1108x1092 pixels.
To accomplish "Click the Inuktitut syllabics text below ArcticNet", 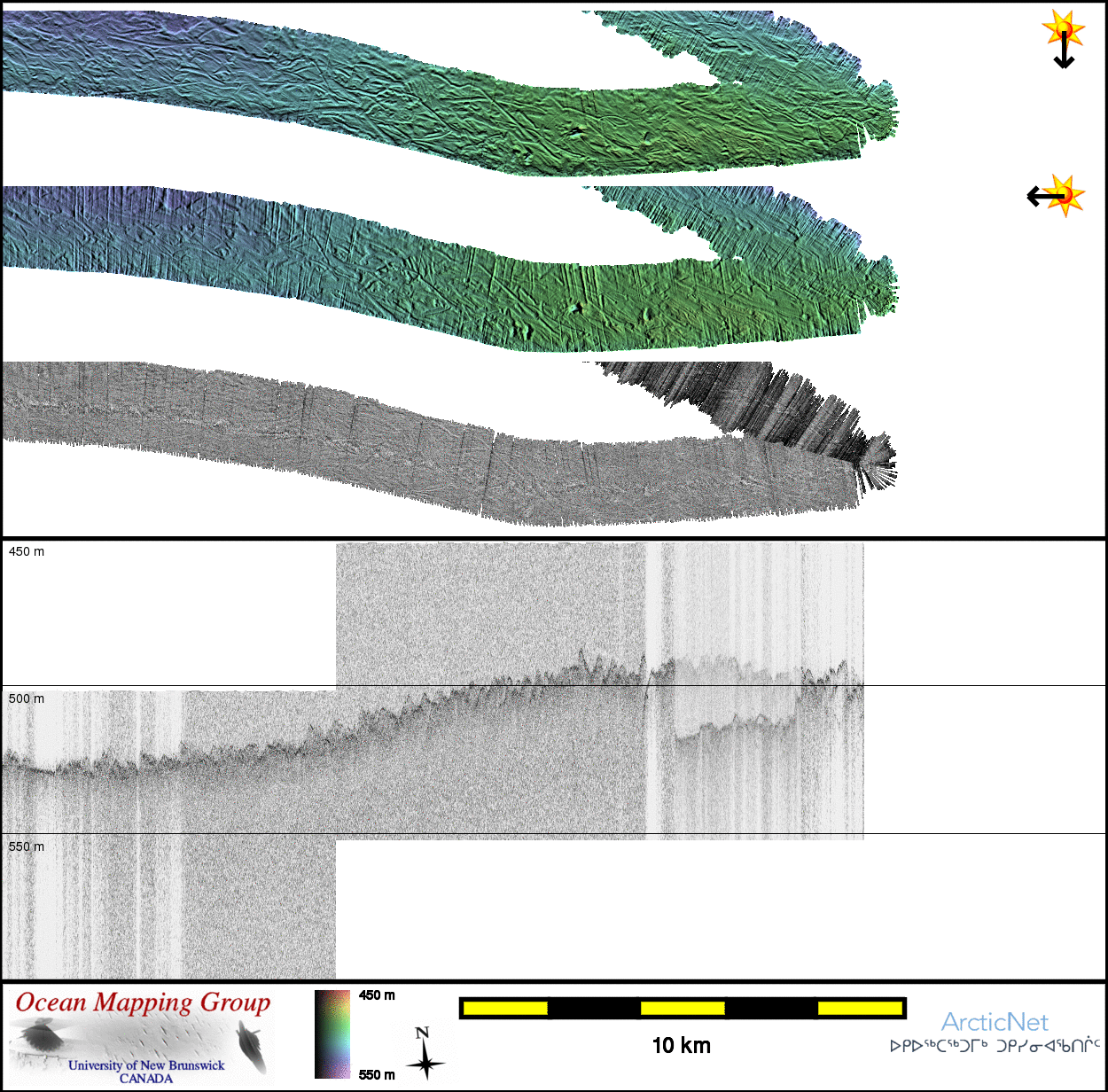I will 995,1046.
